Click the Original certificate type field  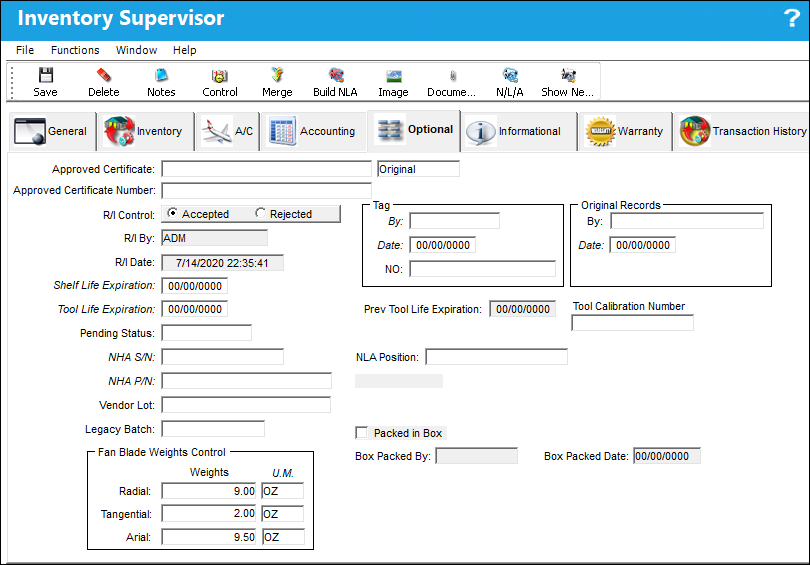coord(418,169)
